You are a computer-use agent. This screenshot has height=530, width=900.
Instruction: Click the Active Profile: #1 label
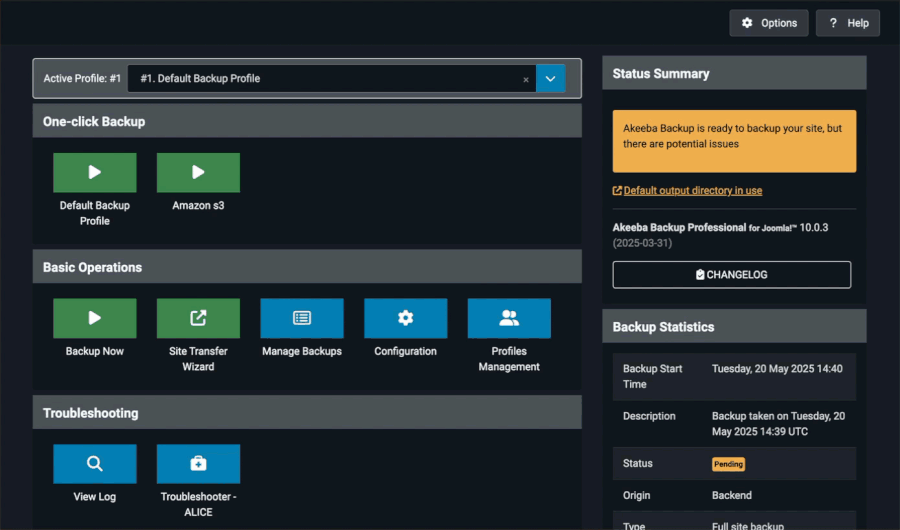tap(82, 79)
